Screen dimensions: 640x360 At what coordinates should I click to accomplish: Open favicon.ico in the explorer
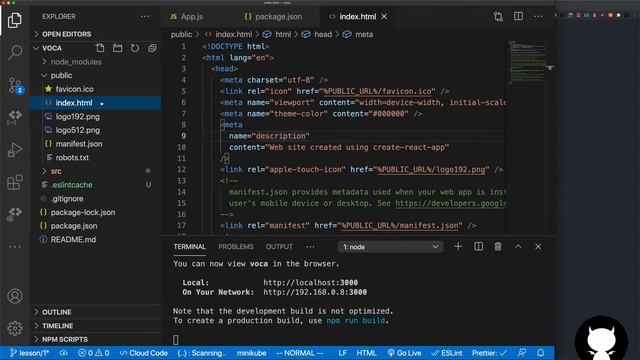tap(96, 89)
